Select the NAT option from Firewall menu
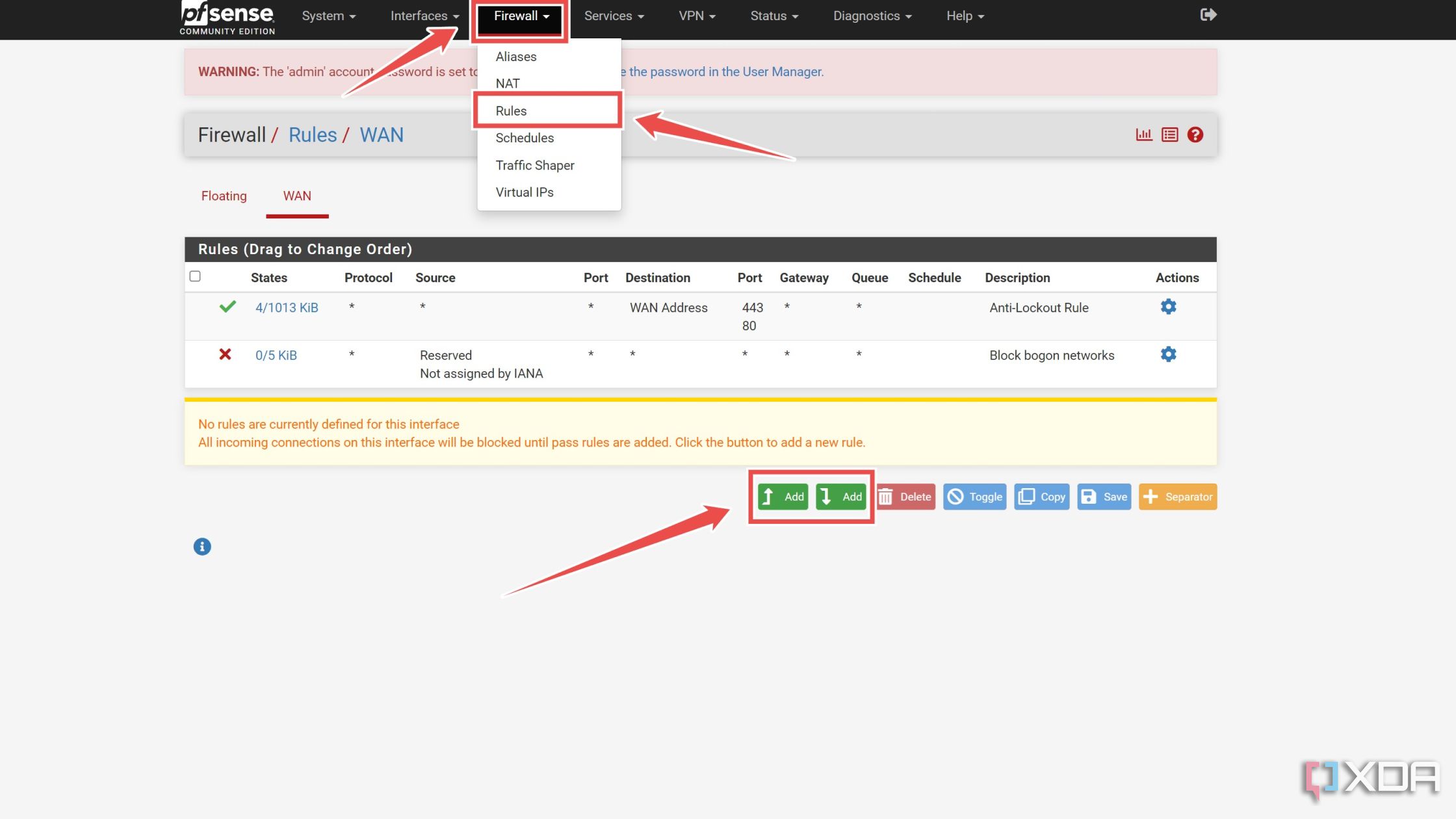This screenshot has height=819, width=1456. tap(508, 83)
